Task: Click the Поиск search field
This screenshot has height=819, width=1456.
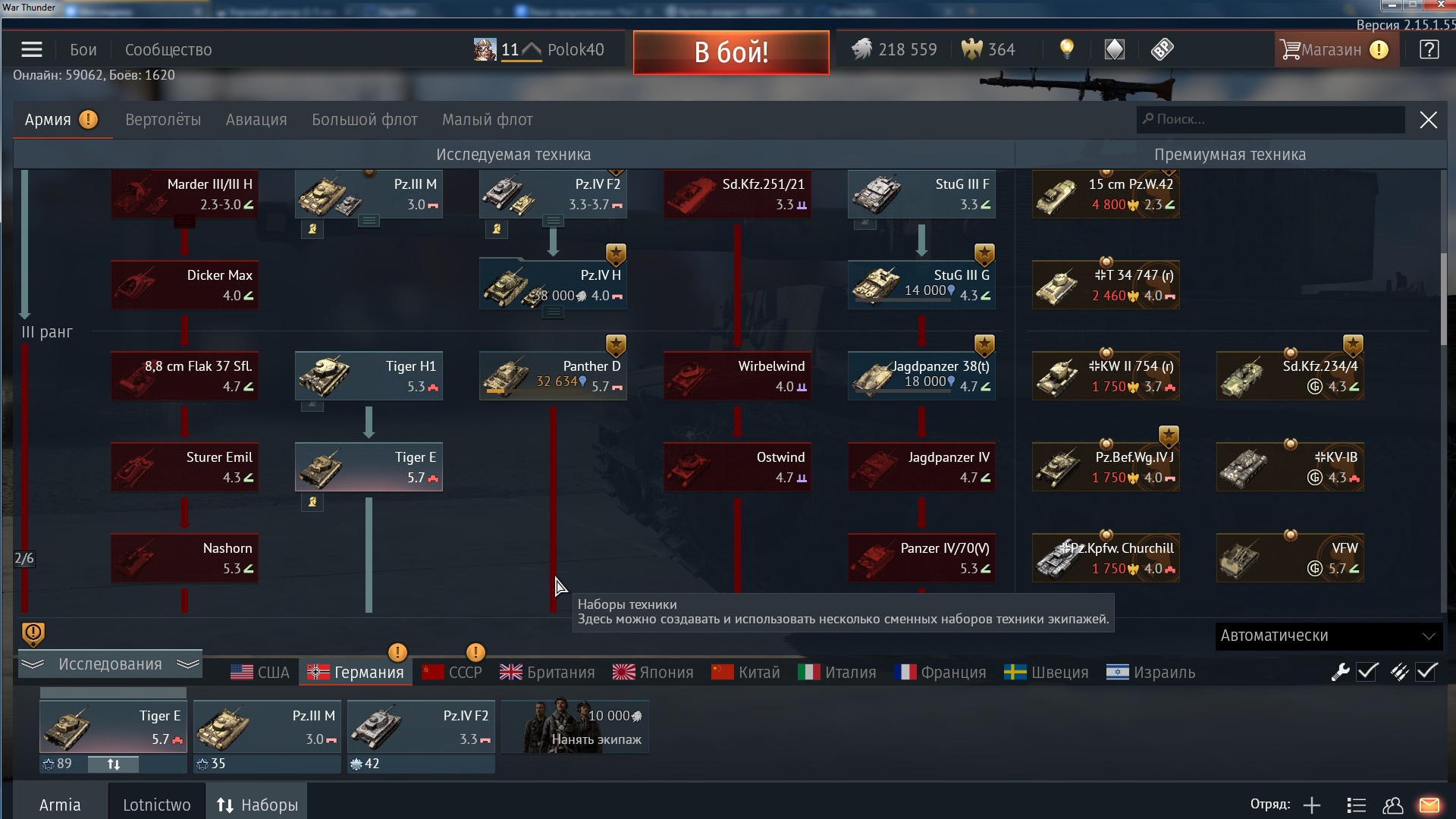Action: tap(1271, 120)
